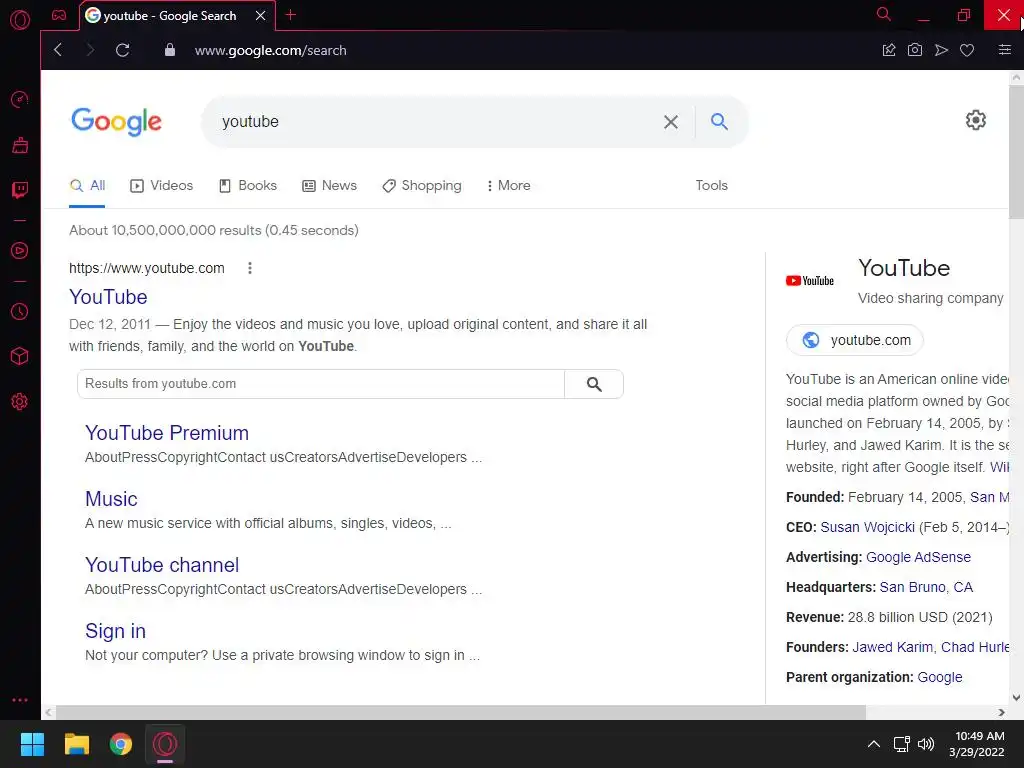Open the Tools options
Viewport: 1024px width, 768px height.
711,185
